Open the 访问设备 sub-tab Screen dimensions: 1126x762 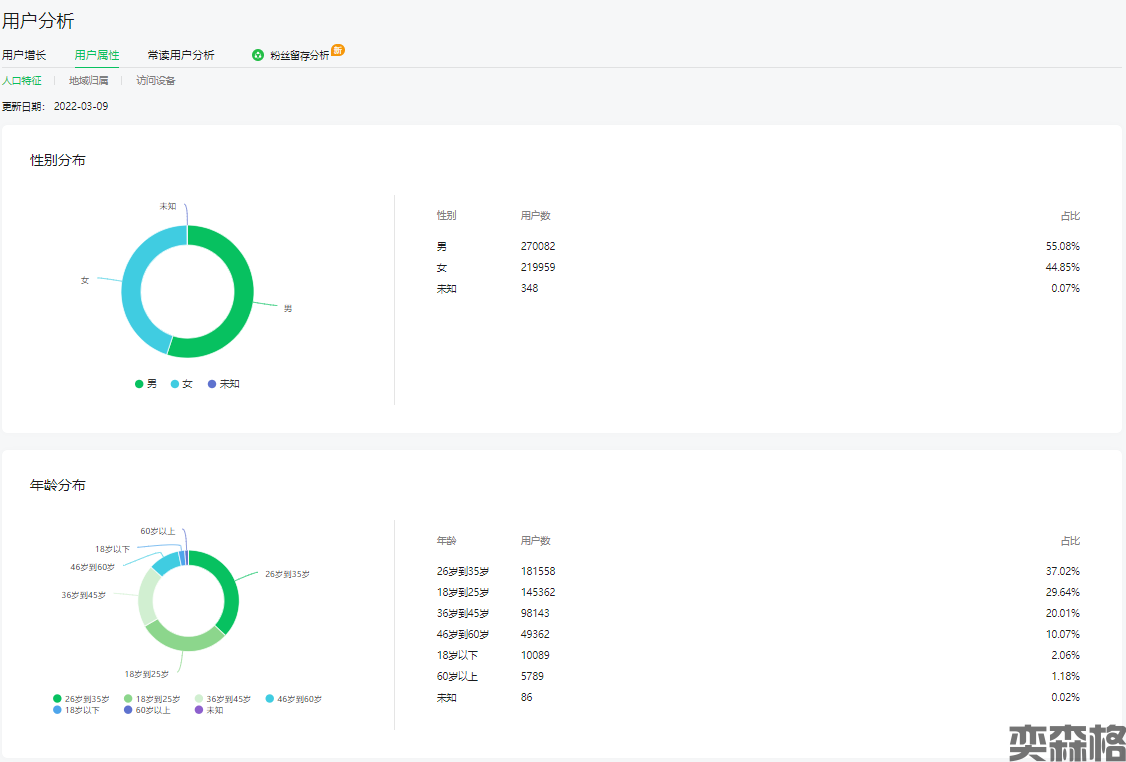pyautogui.click(x=156, y=81)
